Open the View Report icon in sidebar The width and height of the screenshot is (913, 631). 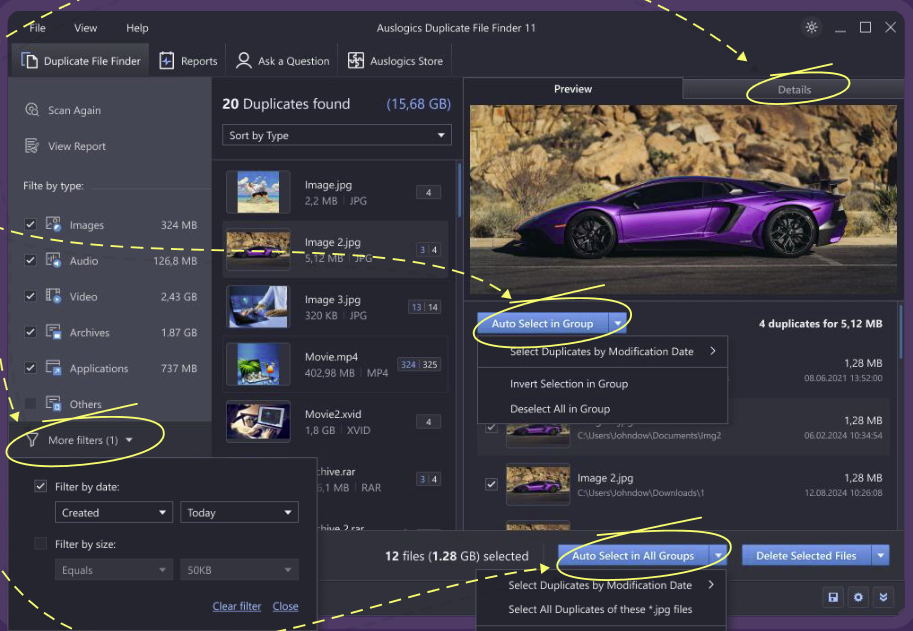pos(31,146)
